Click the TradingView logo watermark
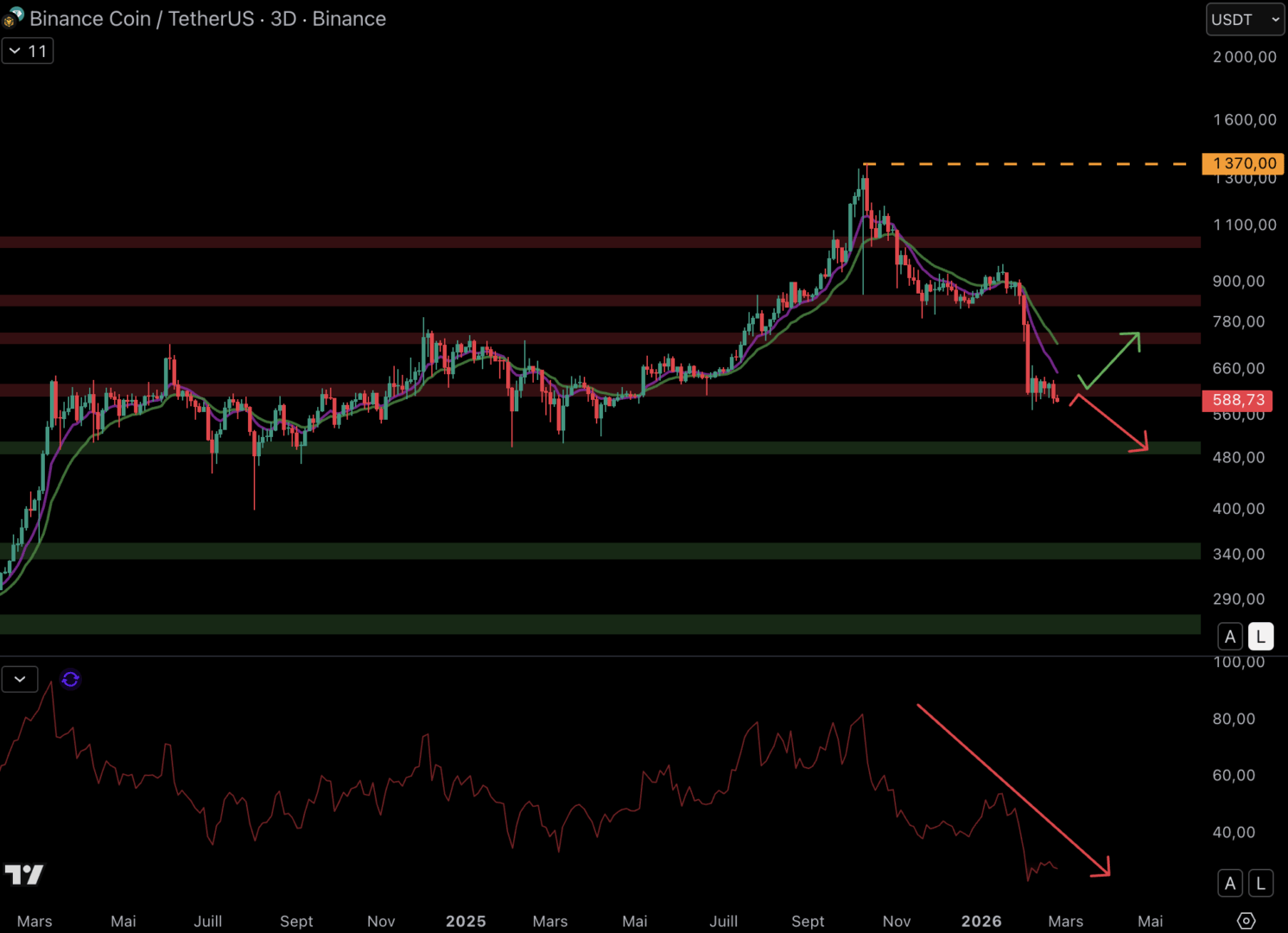The width and height of the screenshot is (1288, 933). [24, 875]
